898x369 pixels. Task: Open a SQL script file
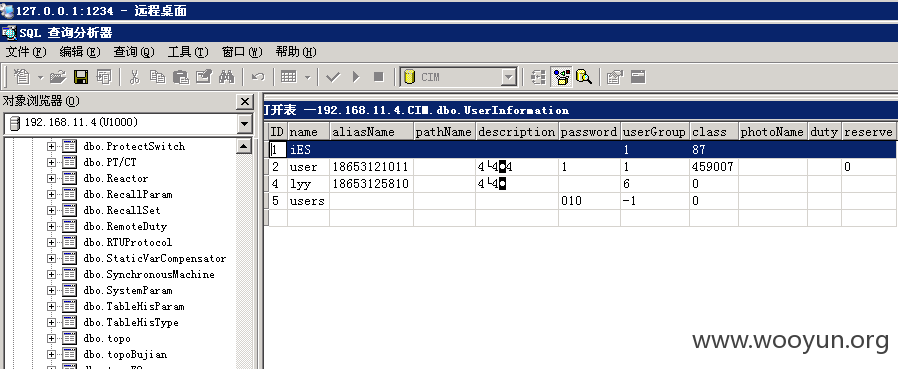click(x=58, y=77)
